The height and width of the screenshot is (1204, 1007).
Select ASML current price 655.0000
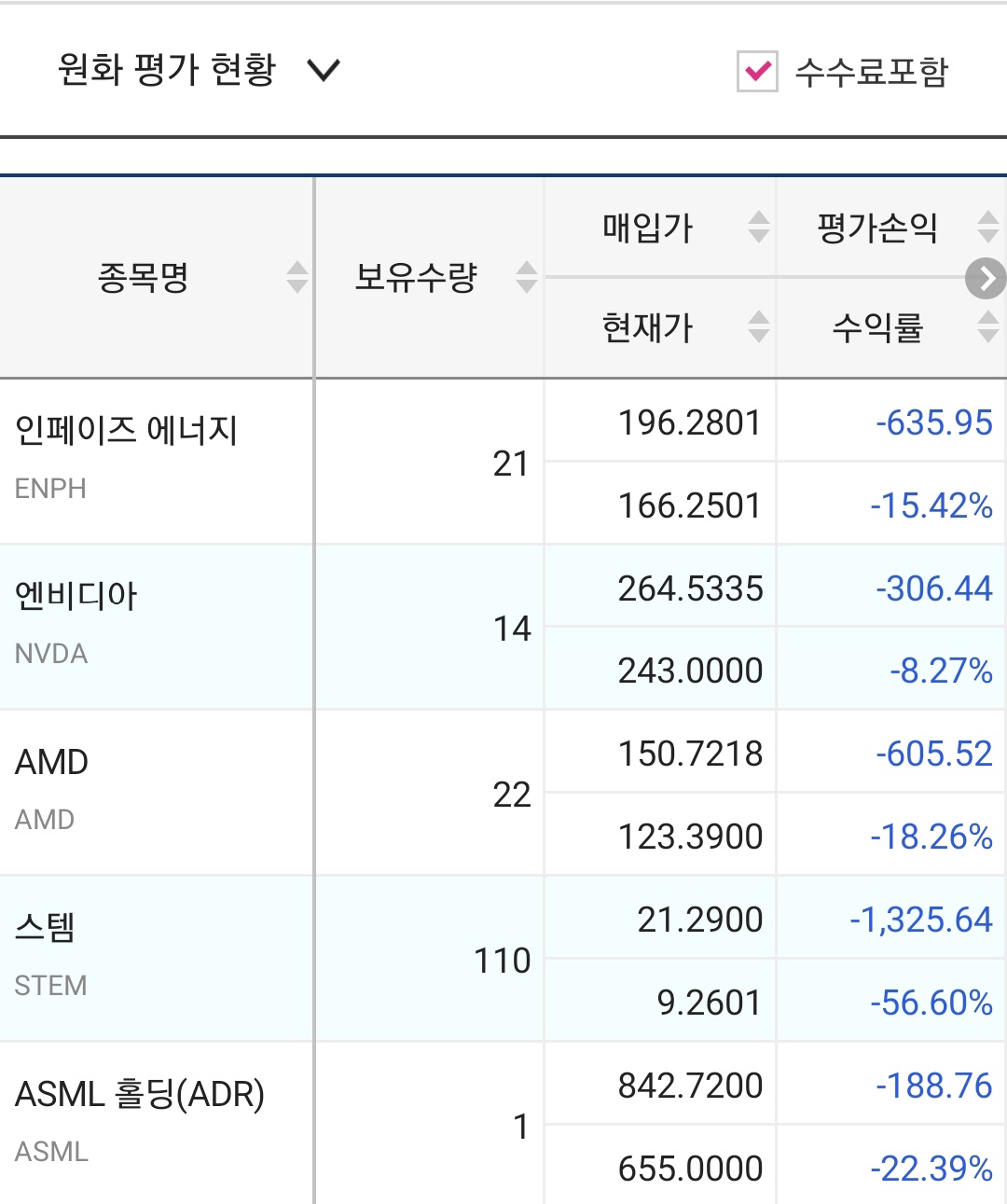tap(691, 1169)
